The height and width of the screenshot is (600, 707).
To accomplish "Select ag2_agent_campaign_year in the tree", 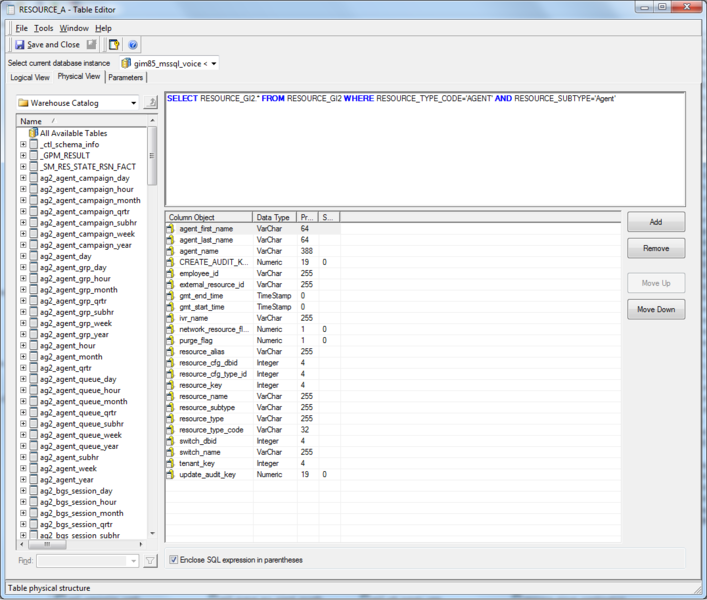I will [86, 245].
